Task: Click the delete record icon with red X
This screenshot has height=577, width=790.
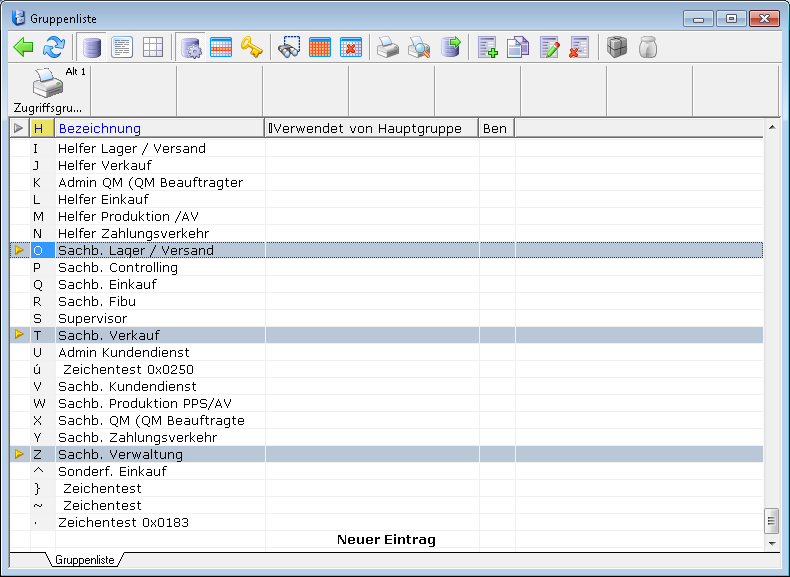Action: pyautogui.click(x=579, y=47)
